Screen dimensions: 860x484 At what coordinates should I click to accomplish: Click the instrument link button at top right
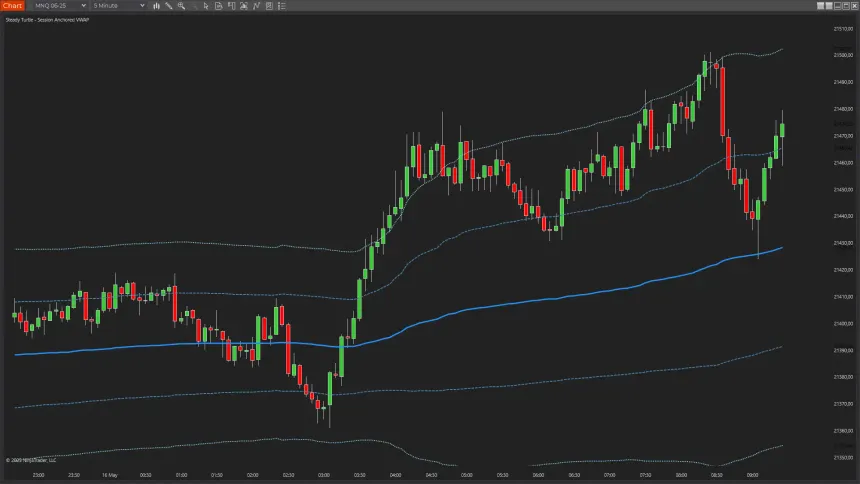(821, 6)
